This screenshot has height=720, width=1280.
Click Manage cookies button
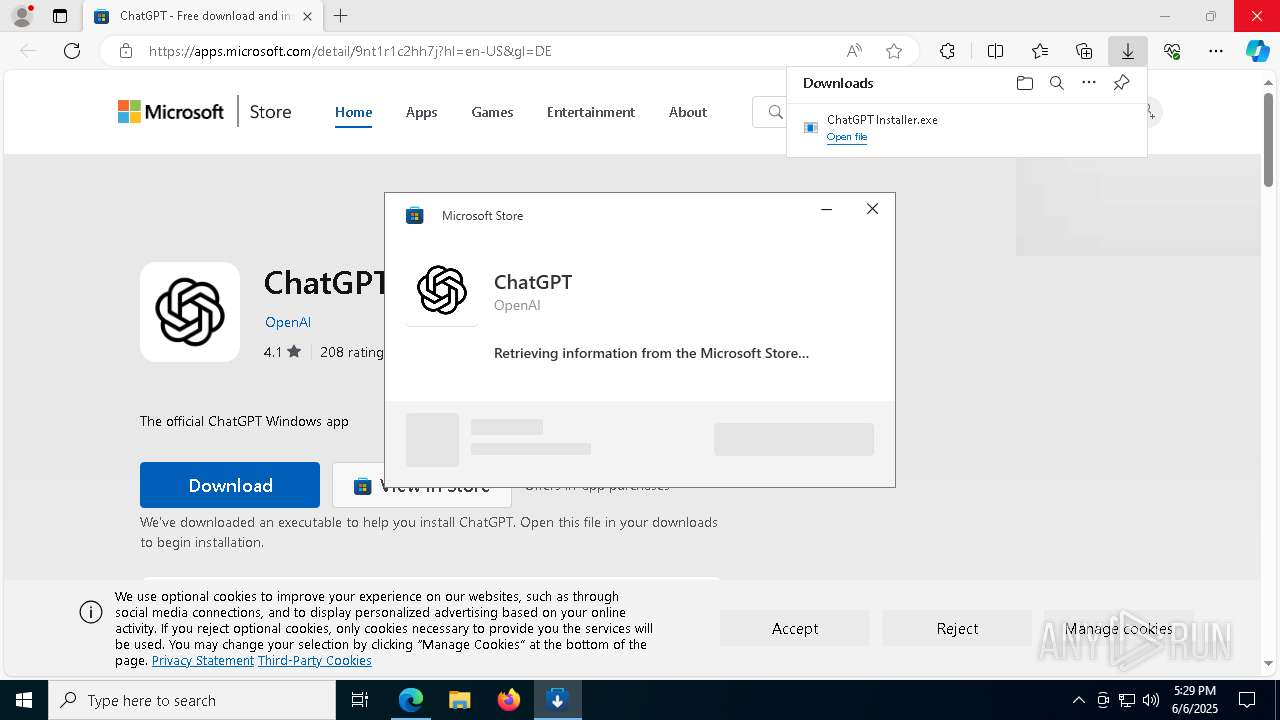click(x=1119, y=628)
